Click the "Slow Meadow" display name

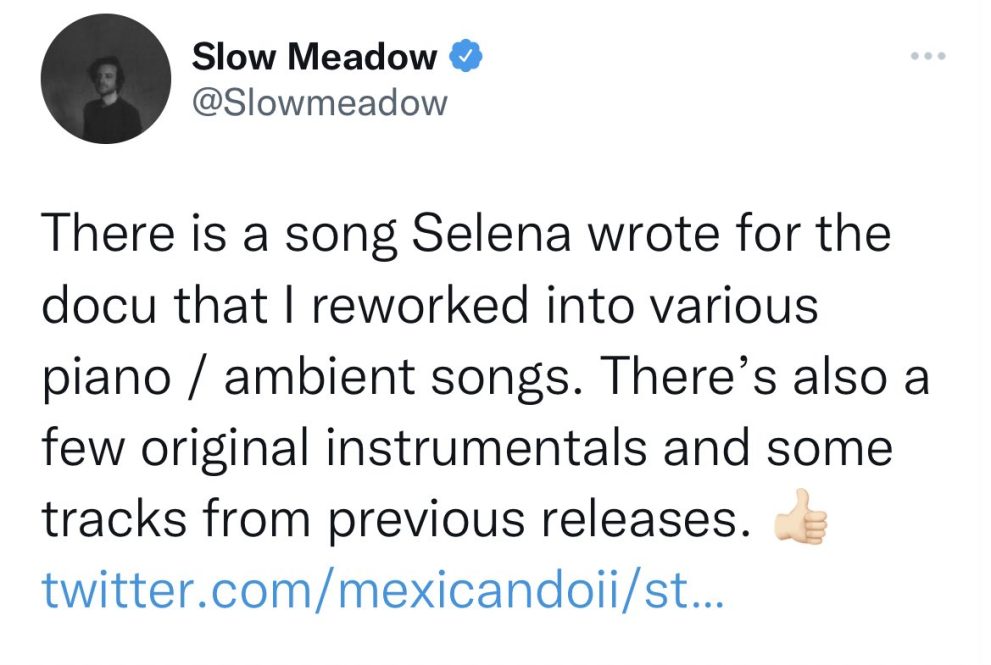point(314,57)
